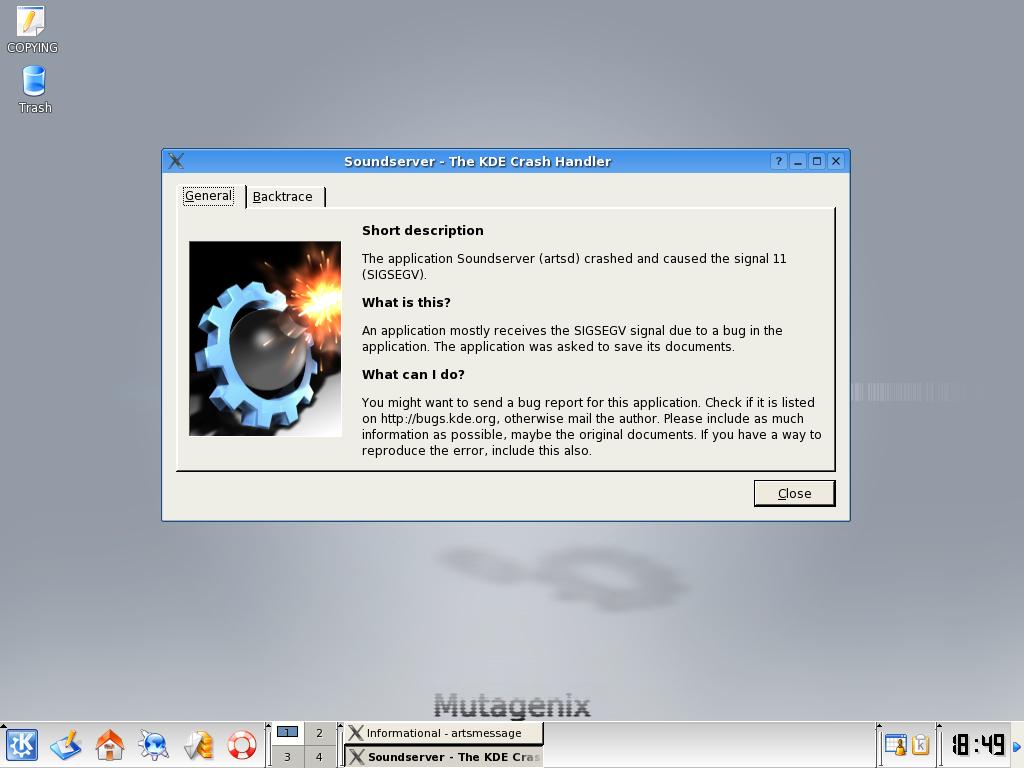The image size is (1024, 768).
Task: Open the Home folder icon in panel
Action: click(110, 744)
